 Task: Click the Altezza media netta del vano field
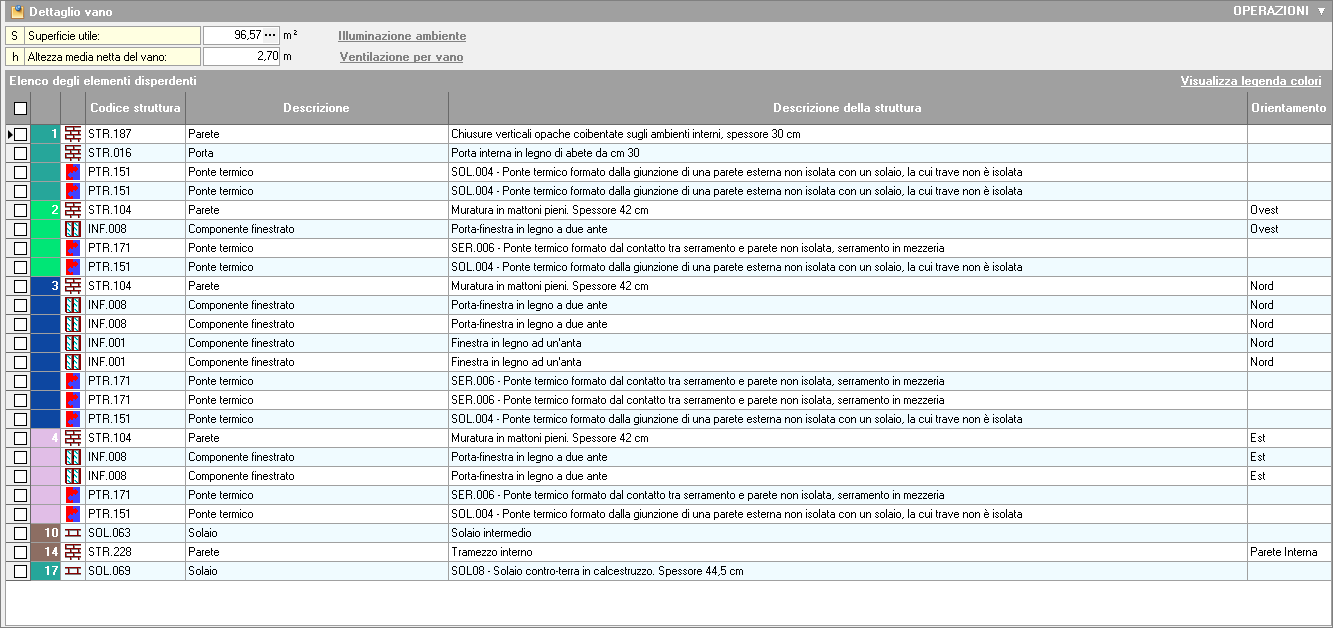click(x=240, y=57)
